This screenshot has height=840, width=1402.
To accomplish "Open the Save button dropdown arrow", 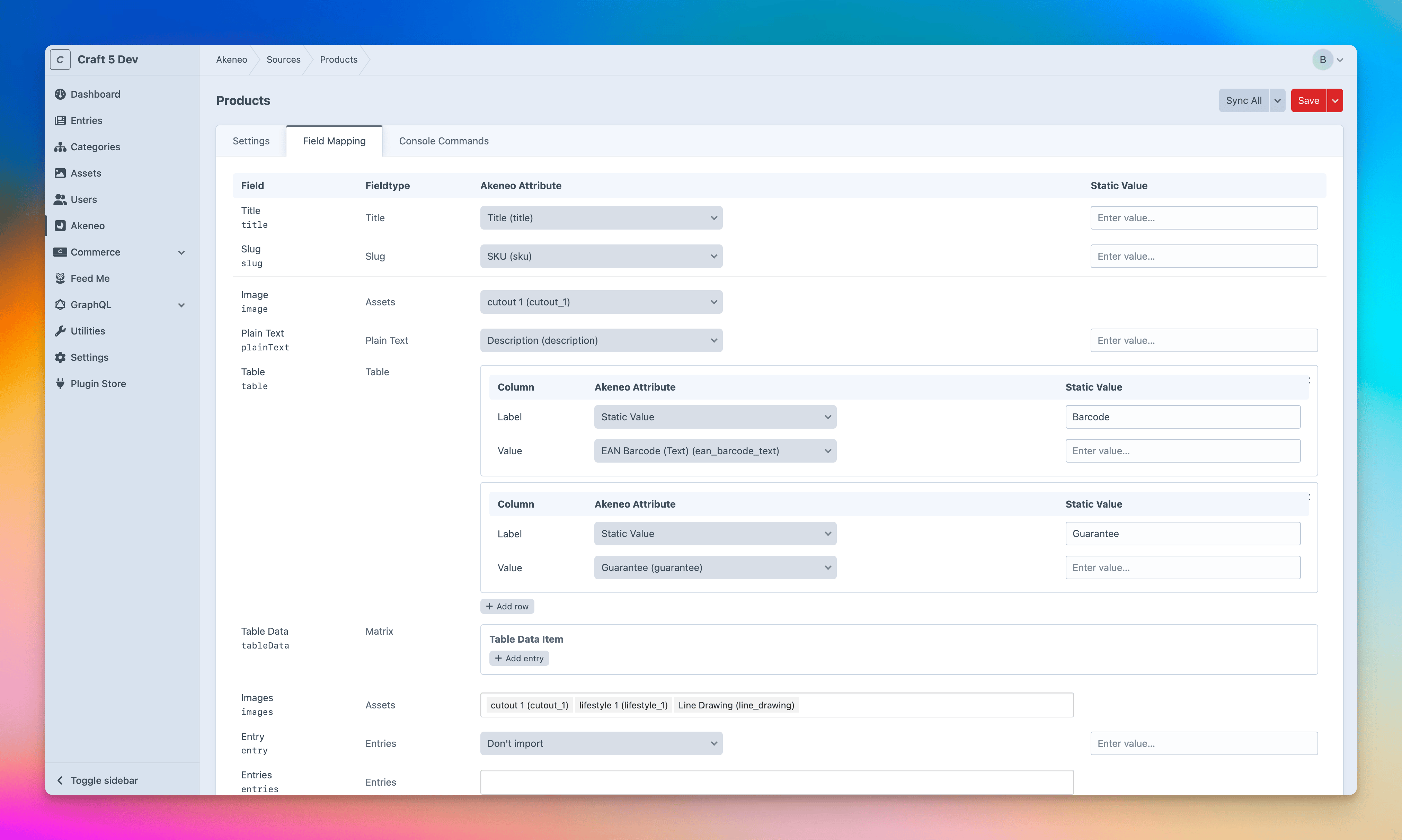I will (x=1335, y=101).
